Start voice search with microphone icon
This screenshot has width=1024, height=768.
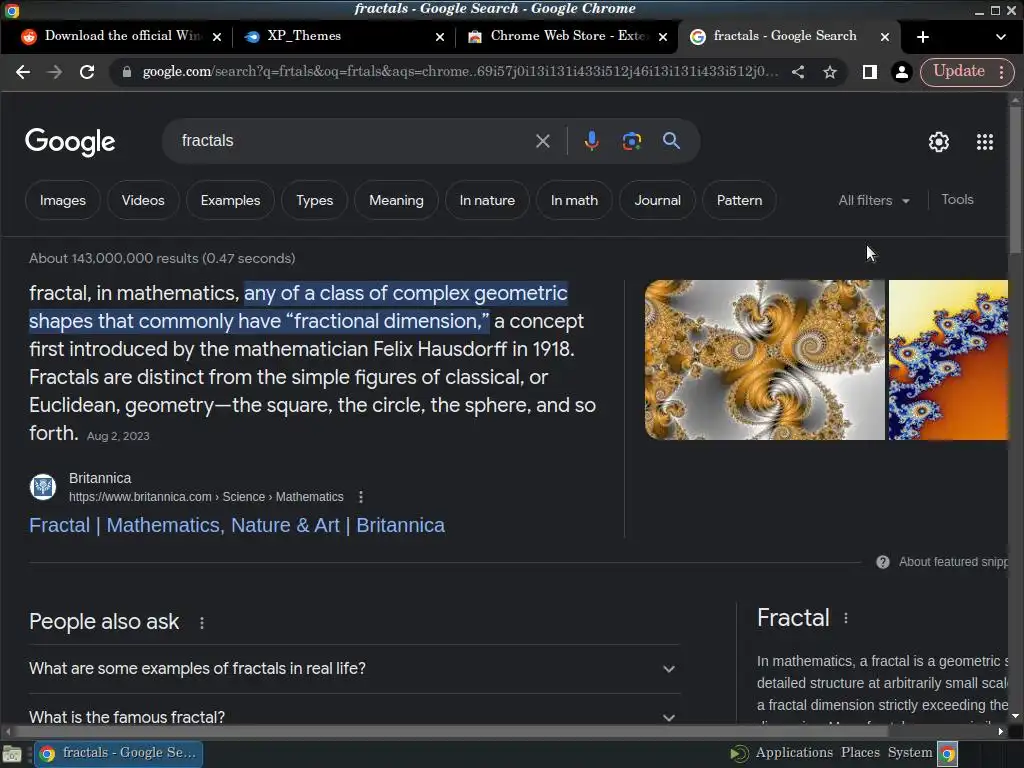pos(592,141)
